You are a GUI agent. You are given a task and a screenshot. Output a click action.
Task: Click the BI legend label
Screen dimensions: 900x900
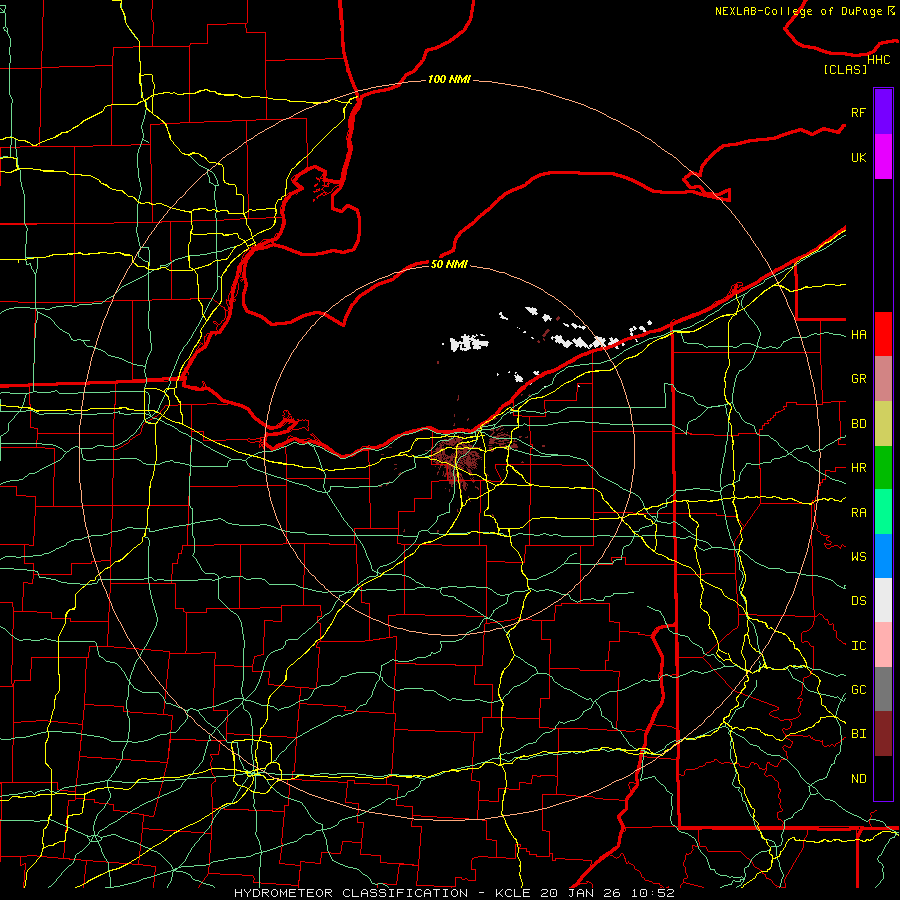pyautogui.click(x=858, y=734)
